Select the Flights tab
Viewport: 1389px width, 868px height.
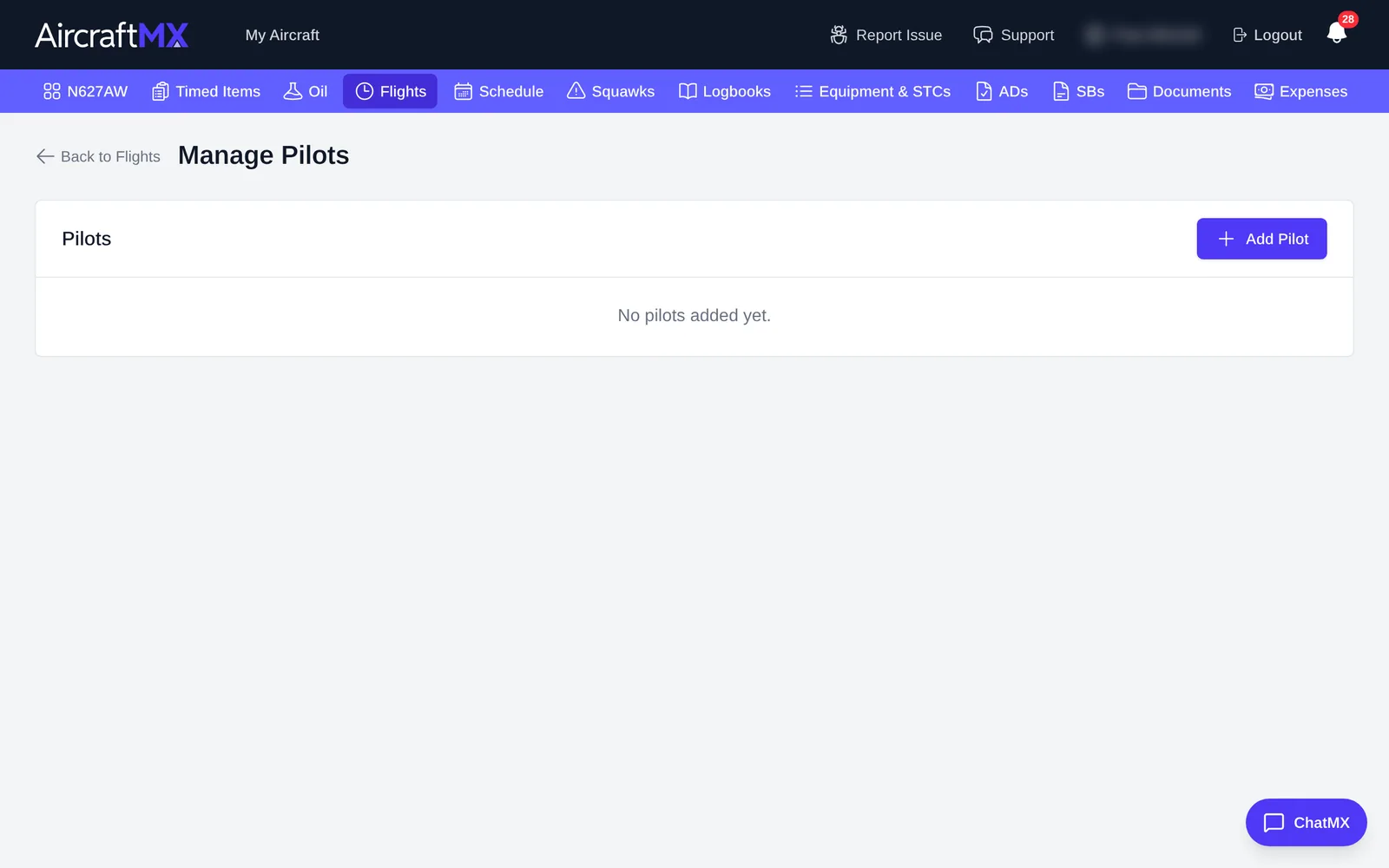[390, 91]
